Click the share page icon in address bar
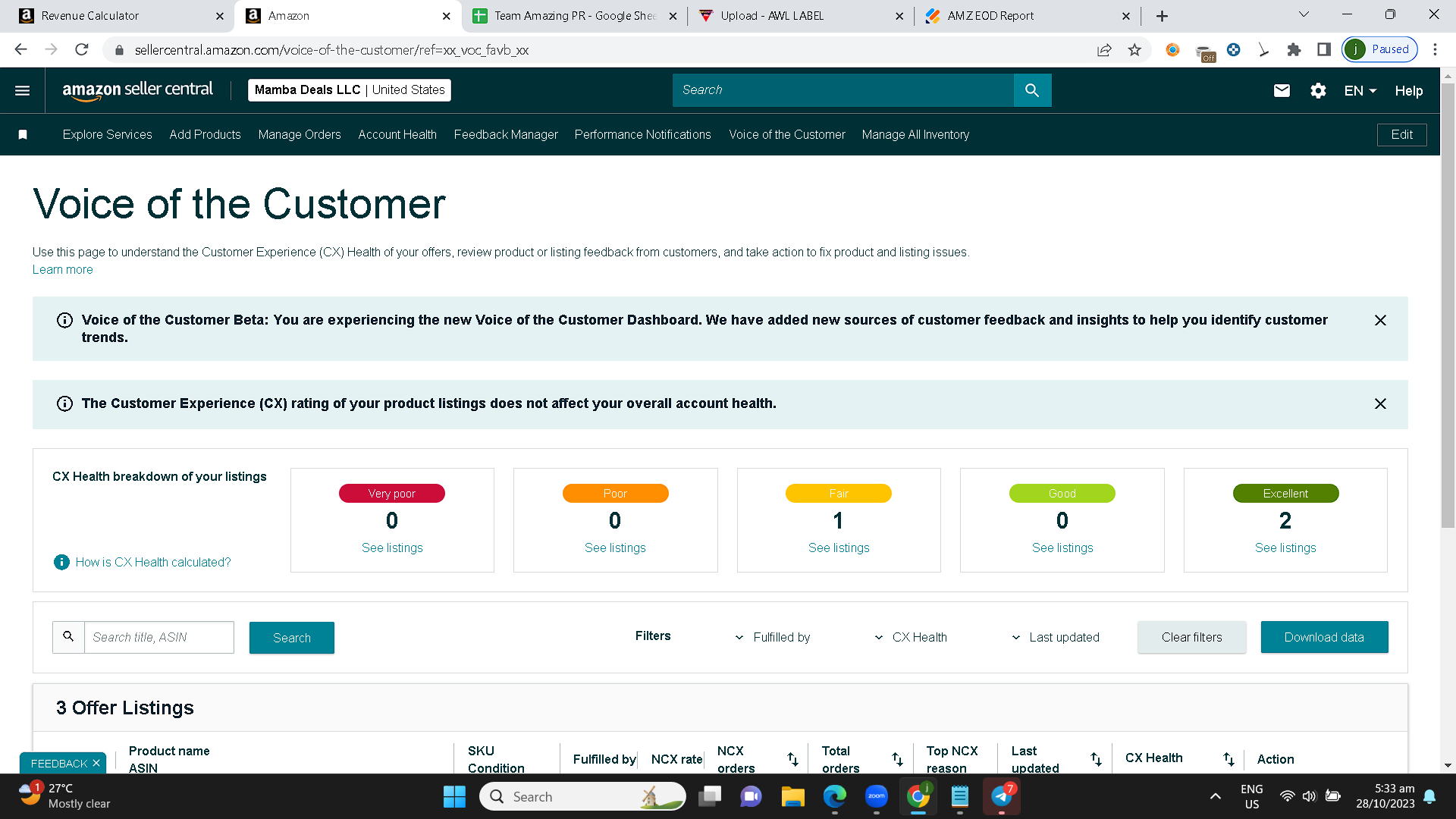This screenshot has width=1456, height=819. coord(1104,49)
